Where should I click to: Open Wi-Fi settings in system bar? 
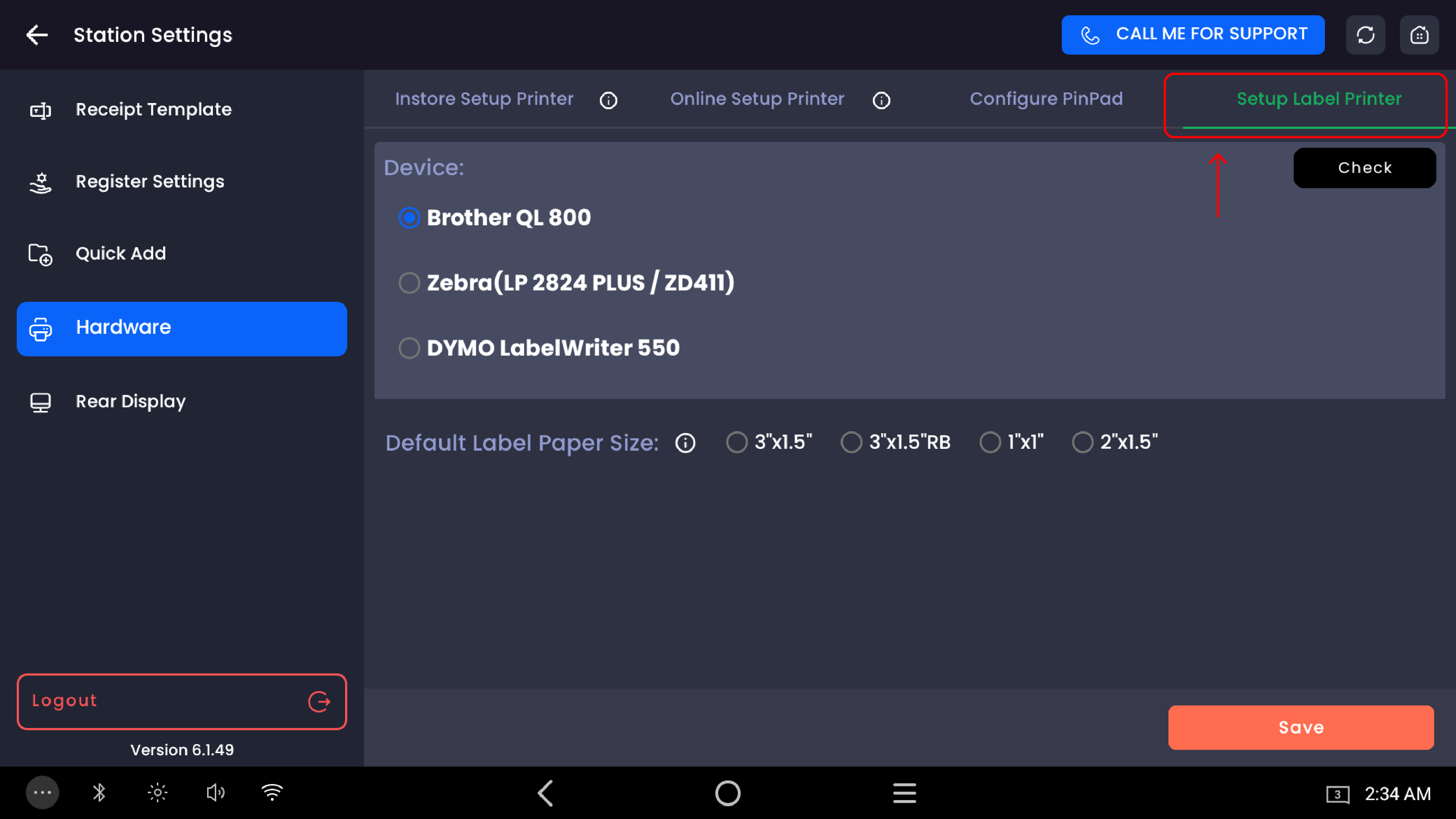272,792
